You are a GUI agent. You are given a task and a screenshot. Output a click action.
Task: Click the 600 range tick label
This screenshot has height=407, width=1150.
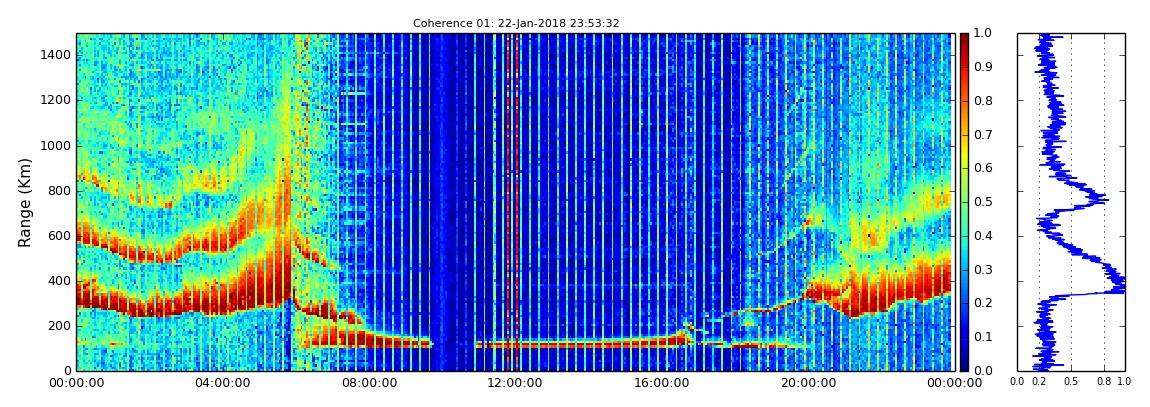(60, 235)
